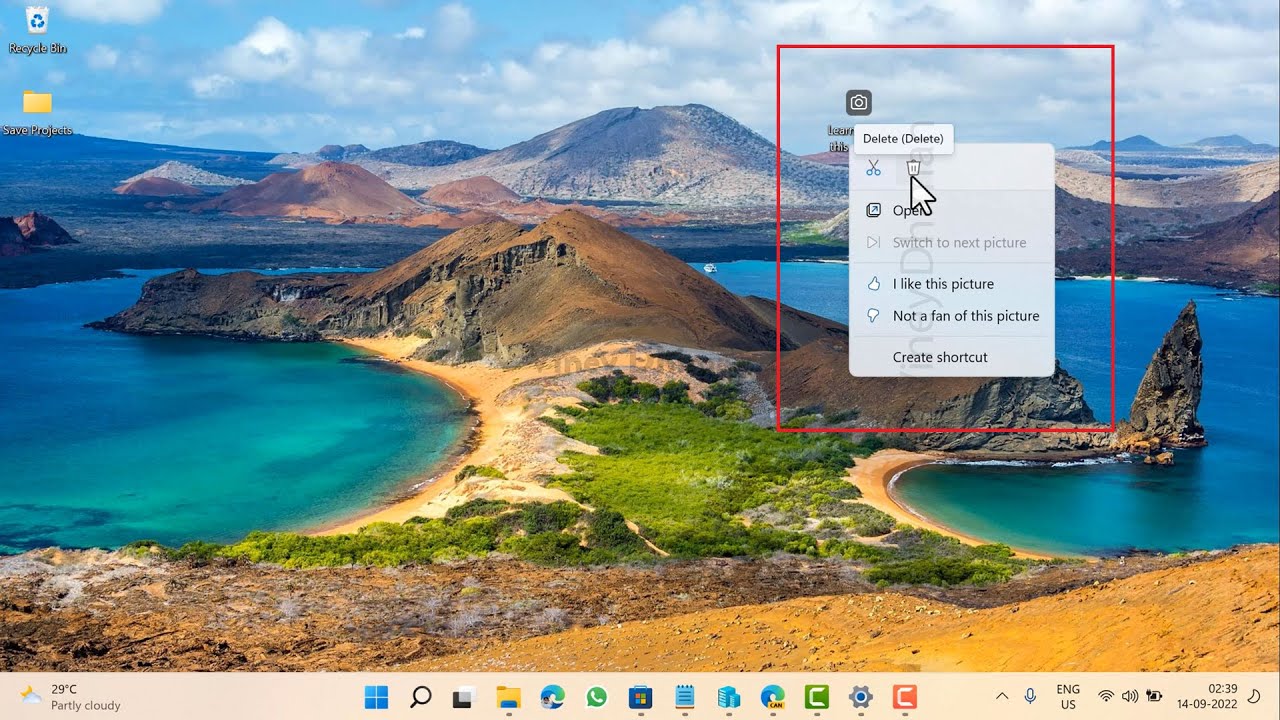Choose Create shortcut in context menu

click(x=951, y=357)
